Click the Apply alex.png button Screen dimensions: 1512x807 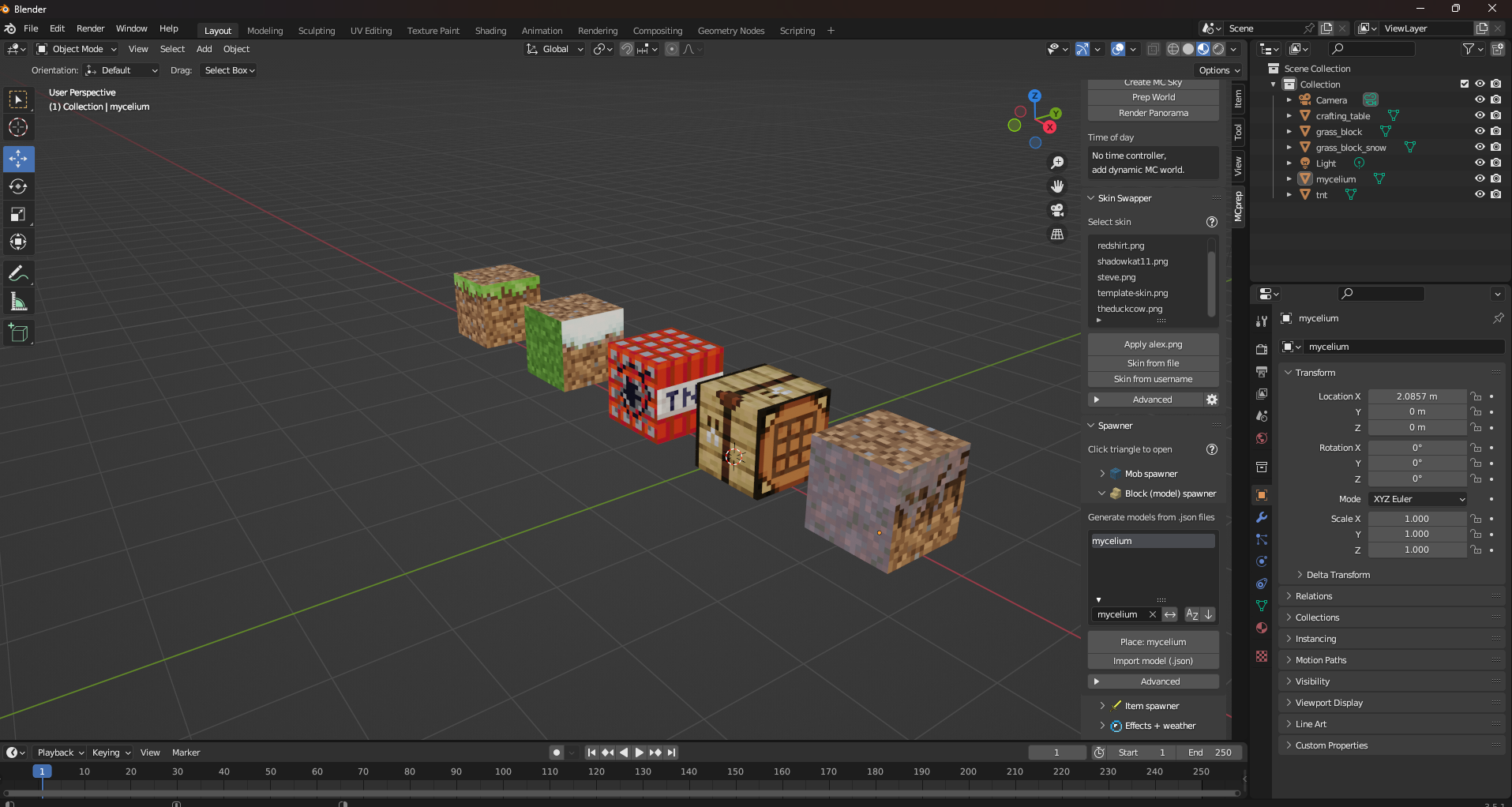(x=1153, y=344)
